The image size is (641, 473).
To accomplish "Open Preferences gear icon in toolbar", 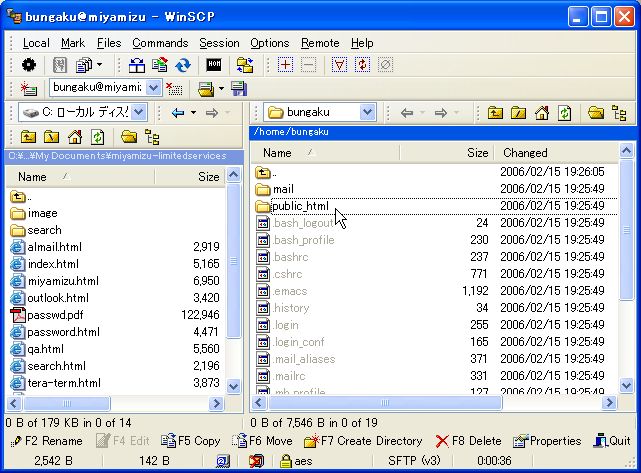I will coord(29,65).
